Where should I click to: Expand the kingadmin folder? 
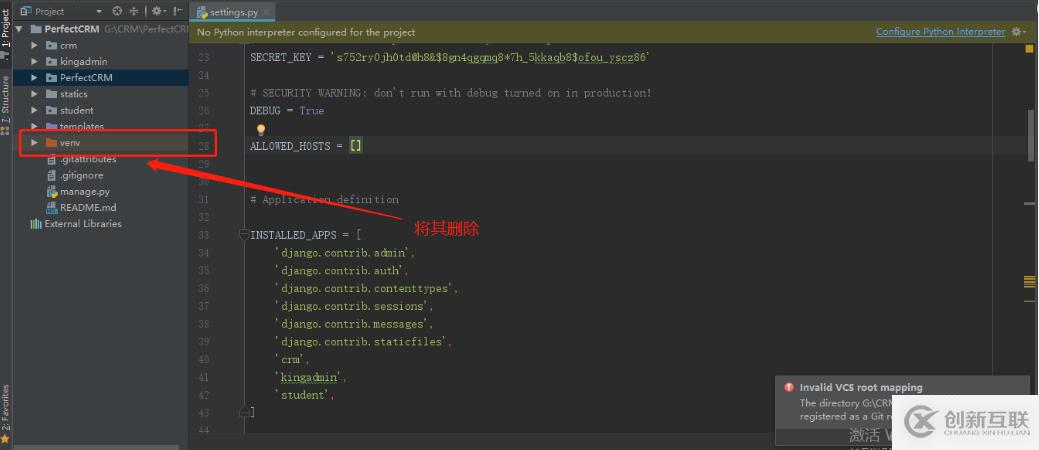tap(34, 62)
